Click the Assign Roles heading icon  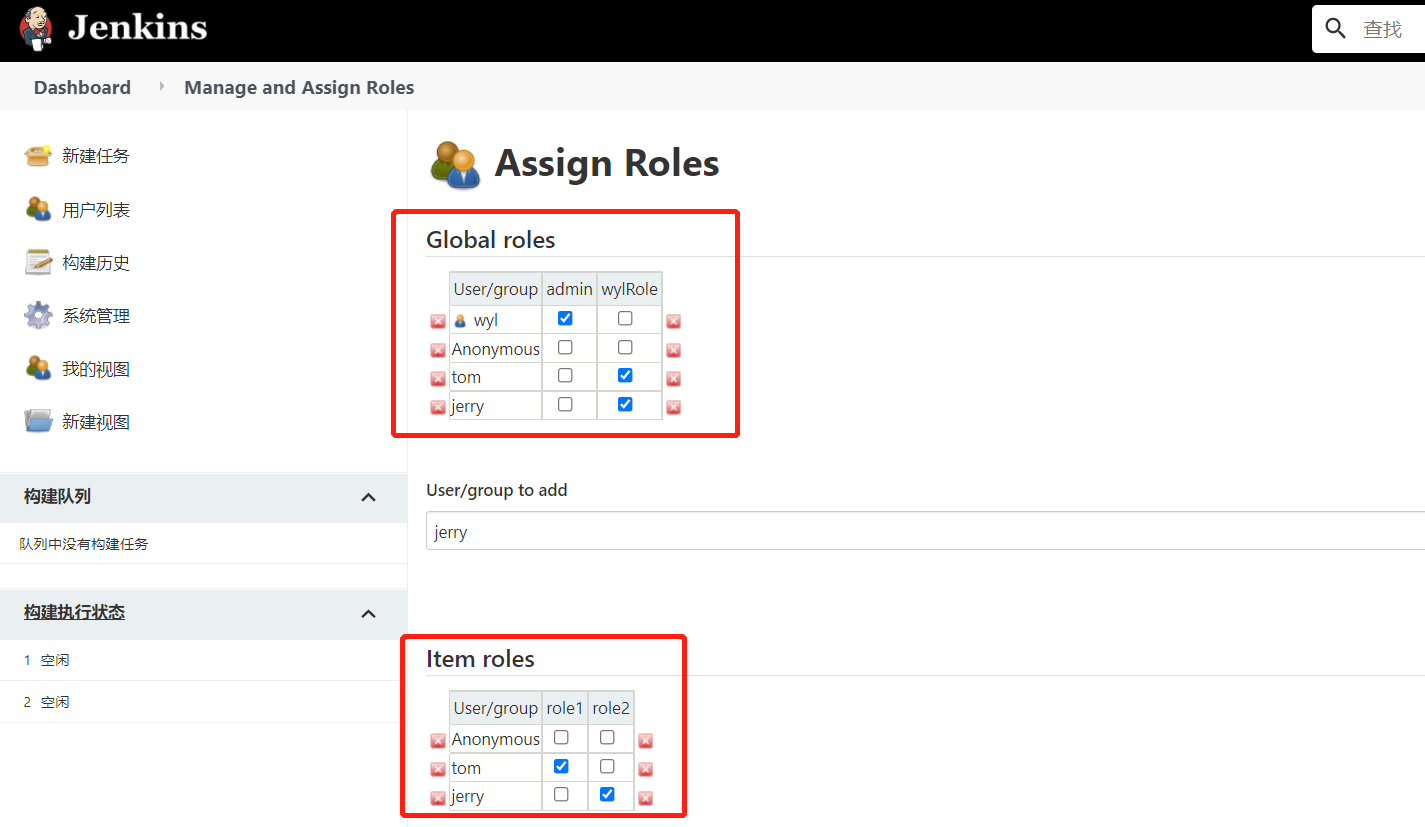point(456,164)
